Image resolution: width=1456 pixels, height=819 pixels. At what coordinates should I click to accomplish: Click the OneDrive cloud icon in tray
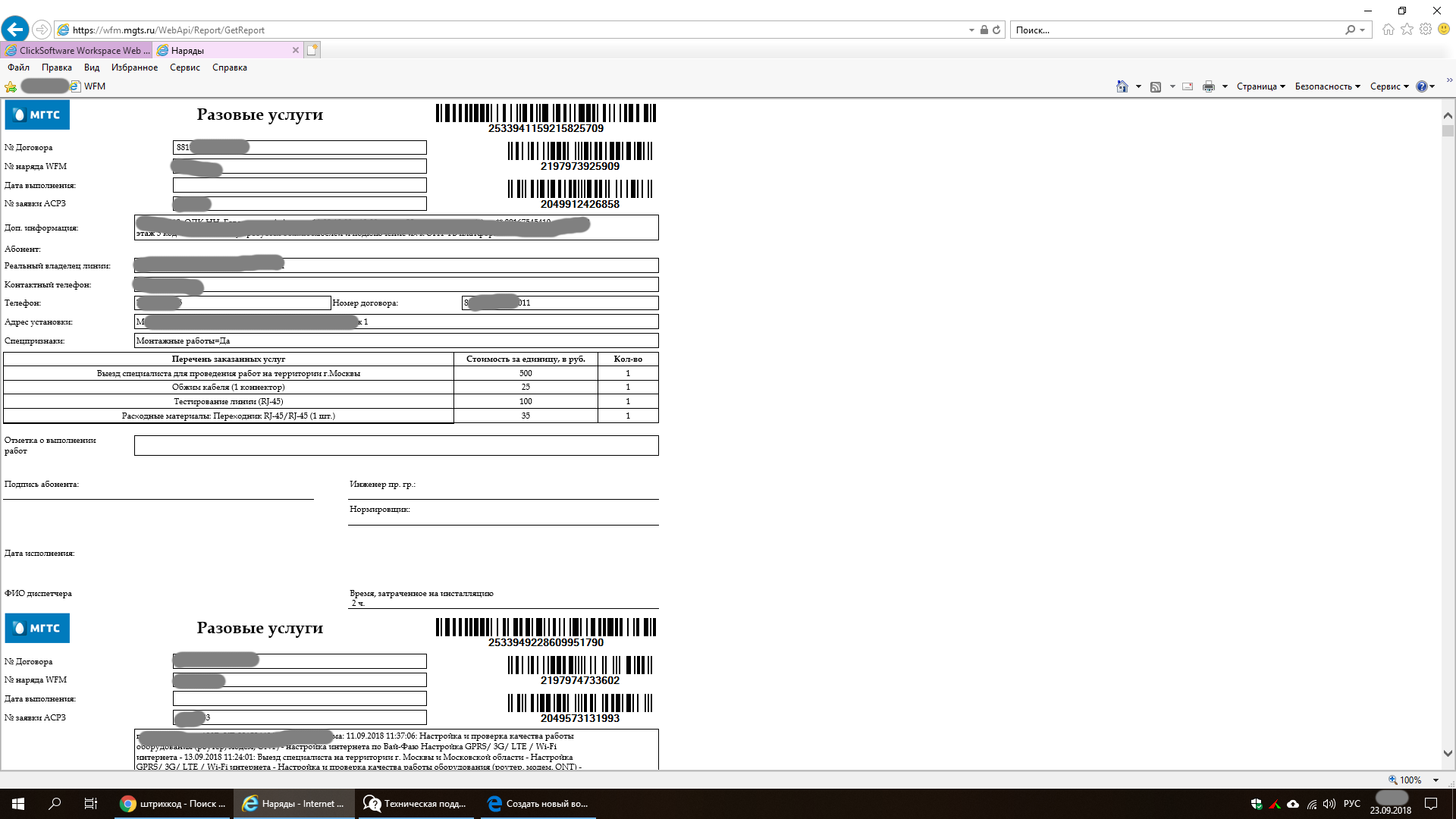coord(1293,804)
